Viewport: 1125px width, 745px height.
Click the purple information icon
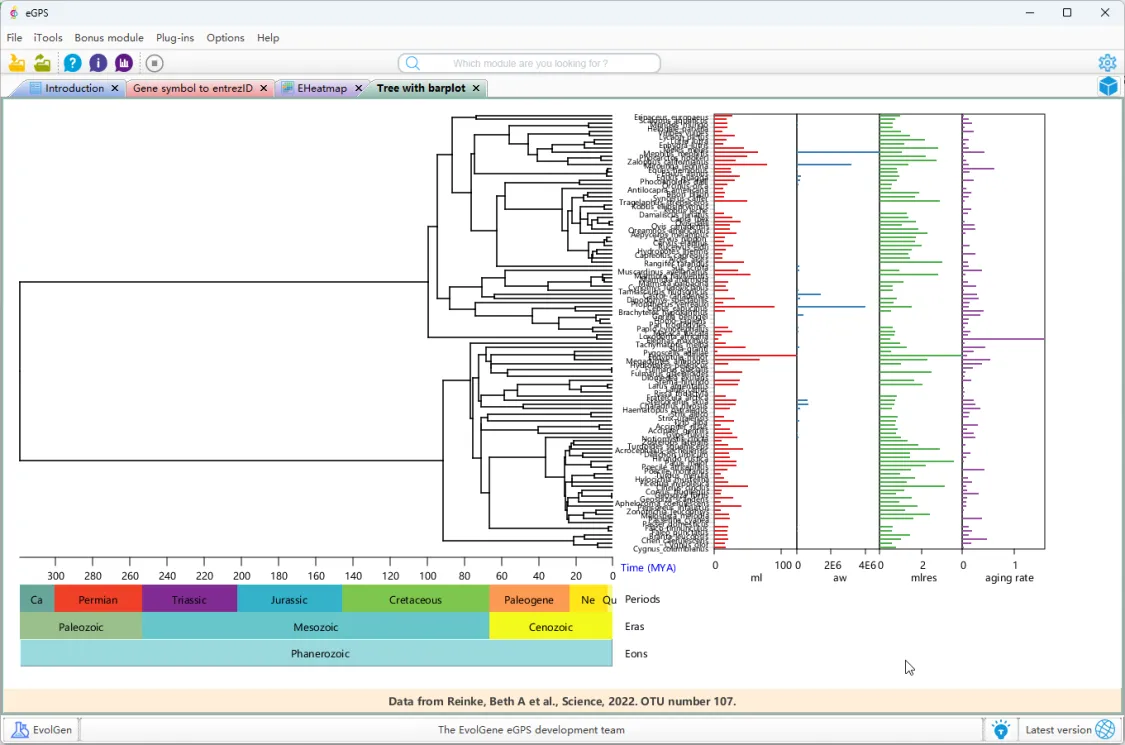(x=98, y=63)
